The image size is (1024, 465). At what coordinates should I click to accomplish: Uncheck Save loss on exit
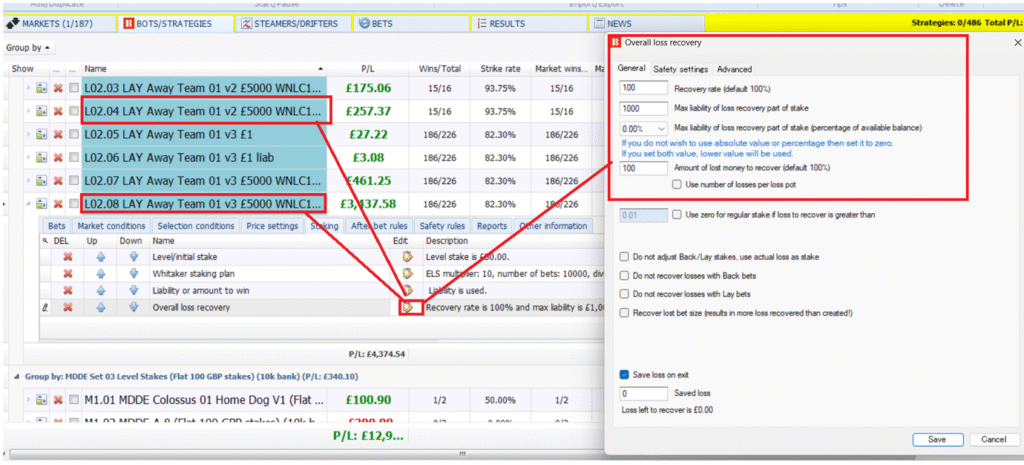click(x=625, y=375)
